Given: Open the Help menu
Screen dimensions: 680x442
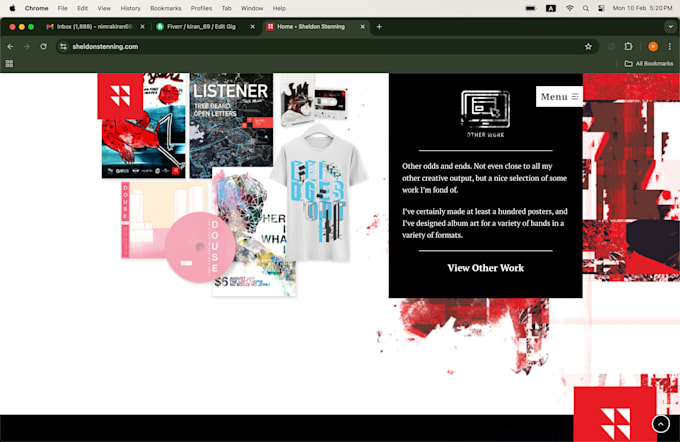Looking at the screenshot, I should tap(279, 8).
